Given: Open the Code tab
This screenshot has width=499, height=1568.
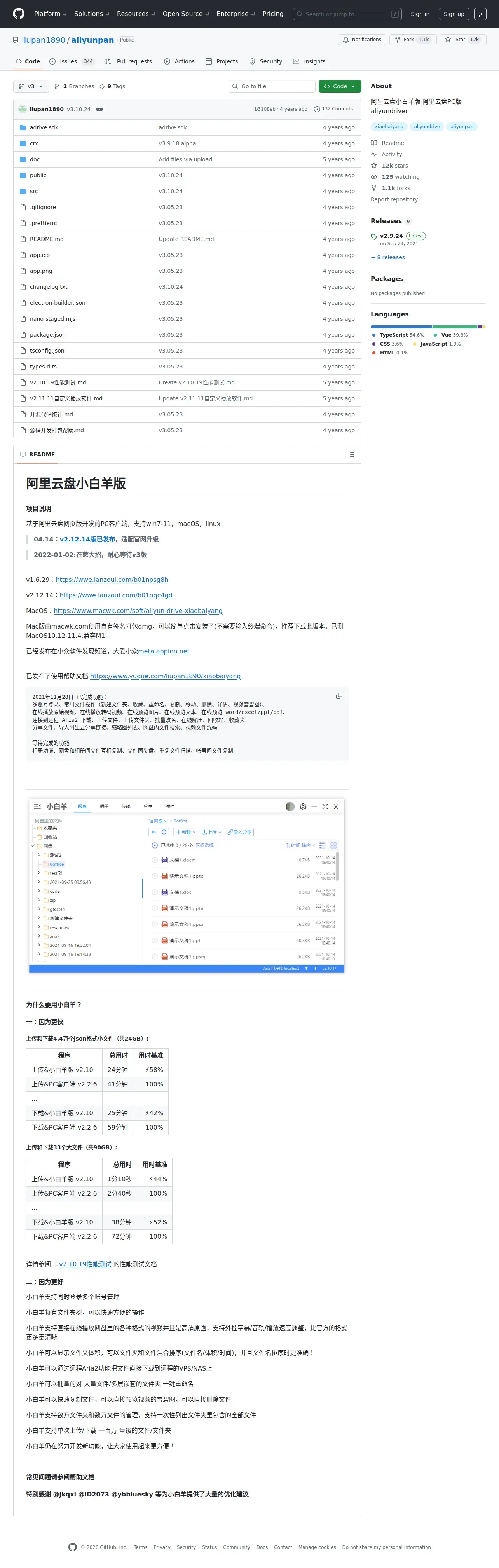Looking at the screenshot, I should click(28, 61).
